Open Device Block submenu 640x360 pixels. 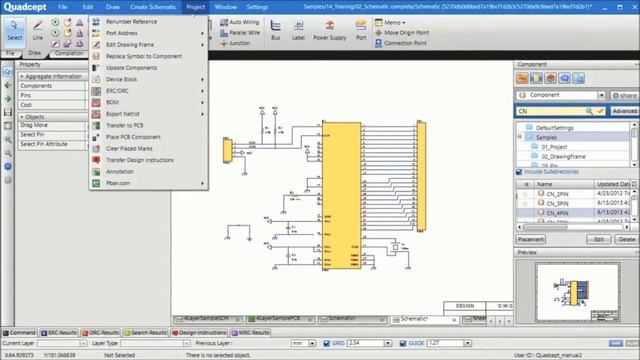149,79
